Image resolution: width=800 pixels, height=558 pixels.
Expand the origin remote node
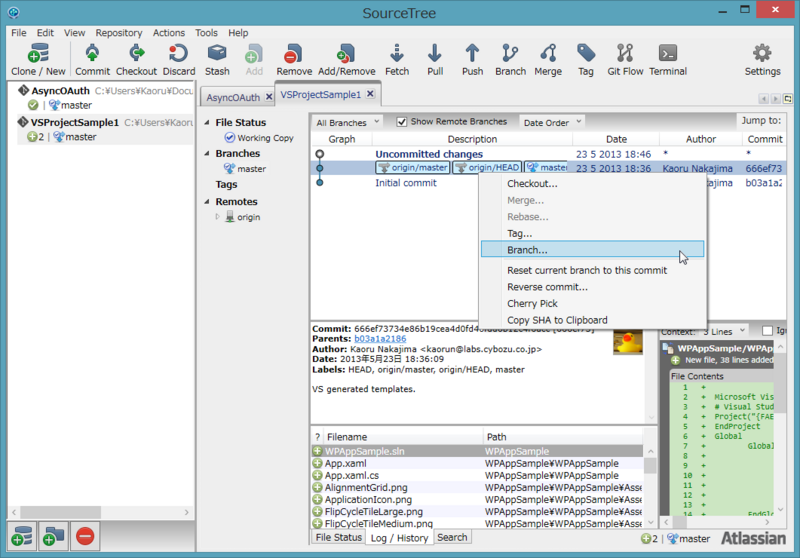pyautogui.click(x=217, y=217)
